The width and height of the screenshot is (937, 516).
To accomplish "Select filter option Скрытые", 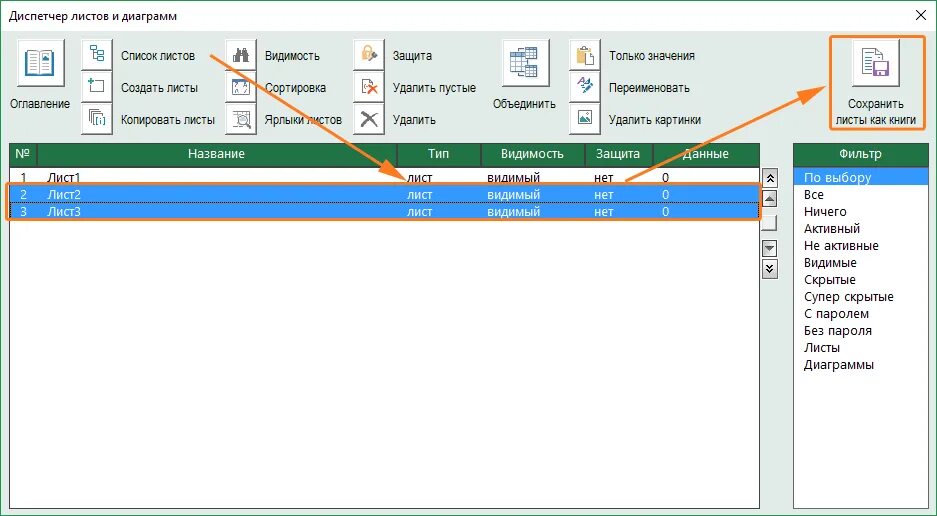I will tap(861, 280).
